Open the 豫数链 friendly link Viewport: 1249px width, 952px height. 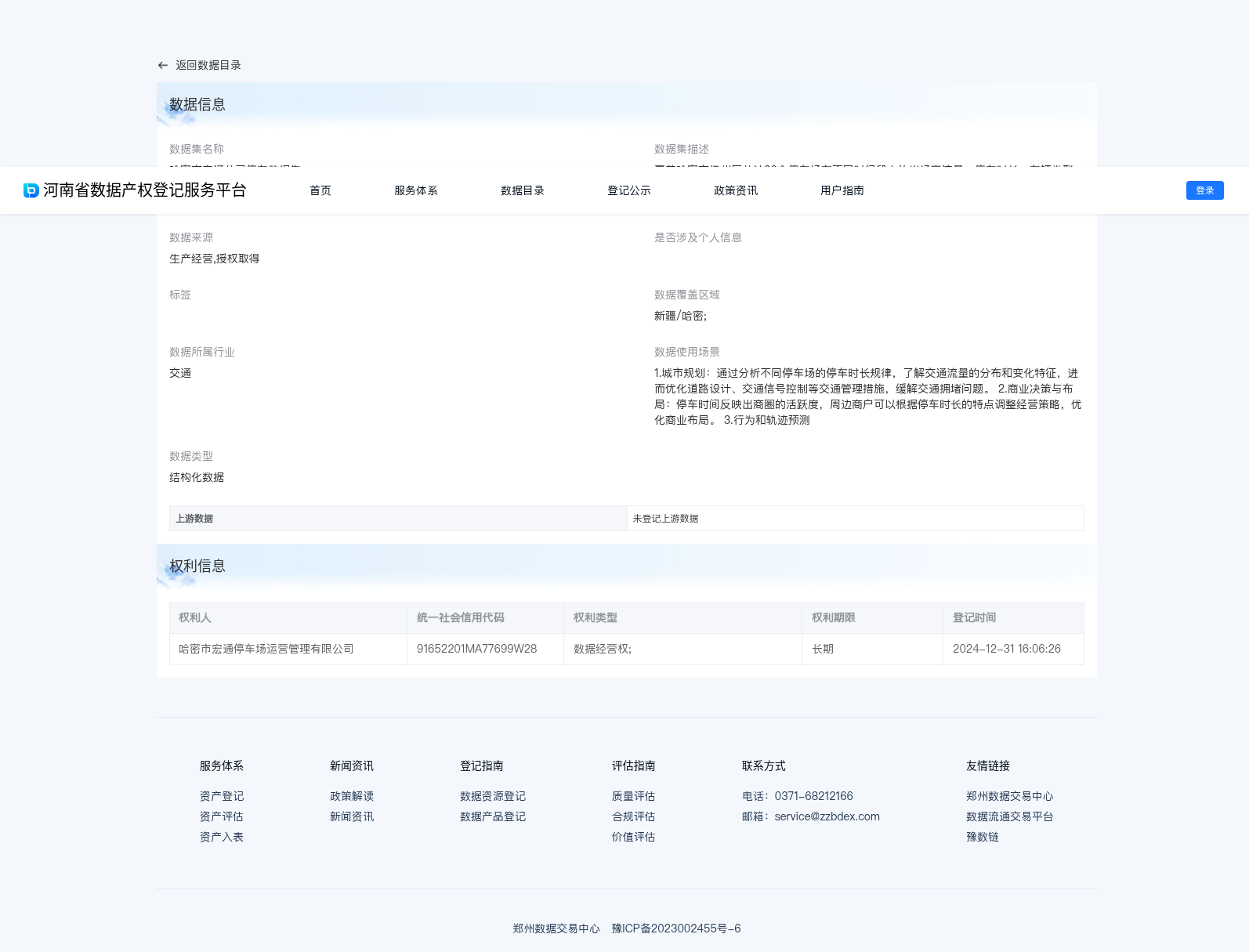point(983,837)
